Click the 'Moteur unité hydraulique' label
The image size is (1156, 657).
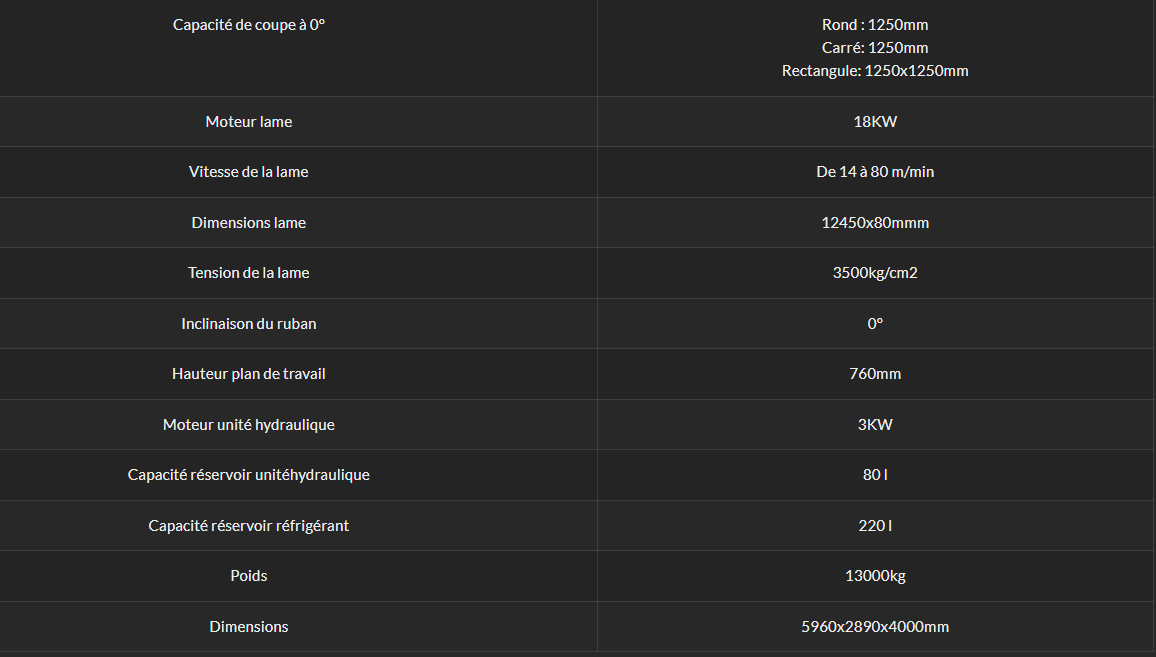click(248, 425)
